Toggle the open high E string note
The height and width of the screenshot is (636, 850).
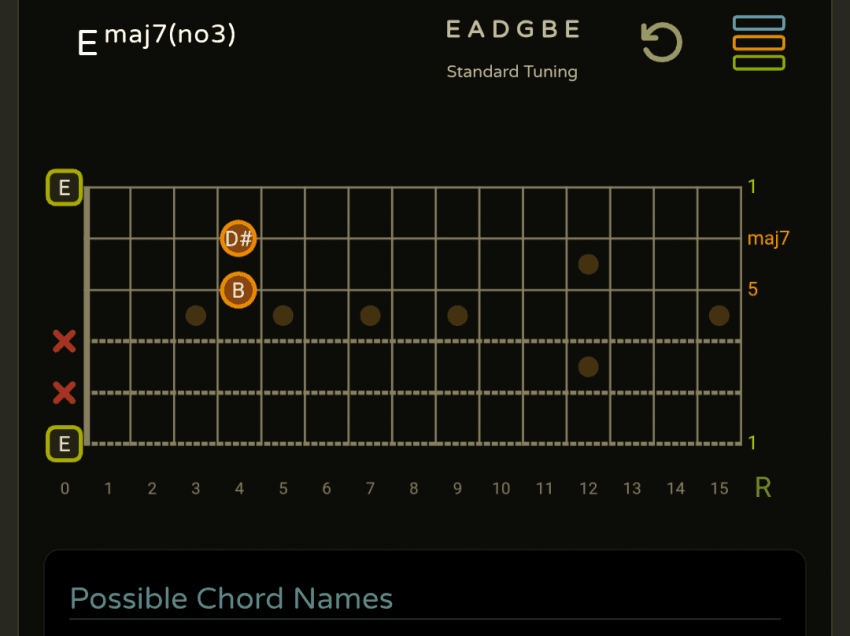pyautogui.click(x=65, y=187)
